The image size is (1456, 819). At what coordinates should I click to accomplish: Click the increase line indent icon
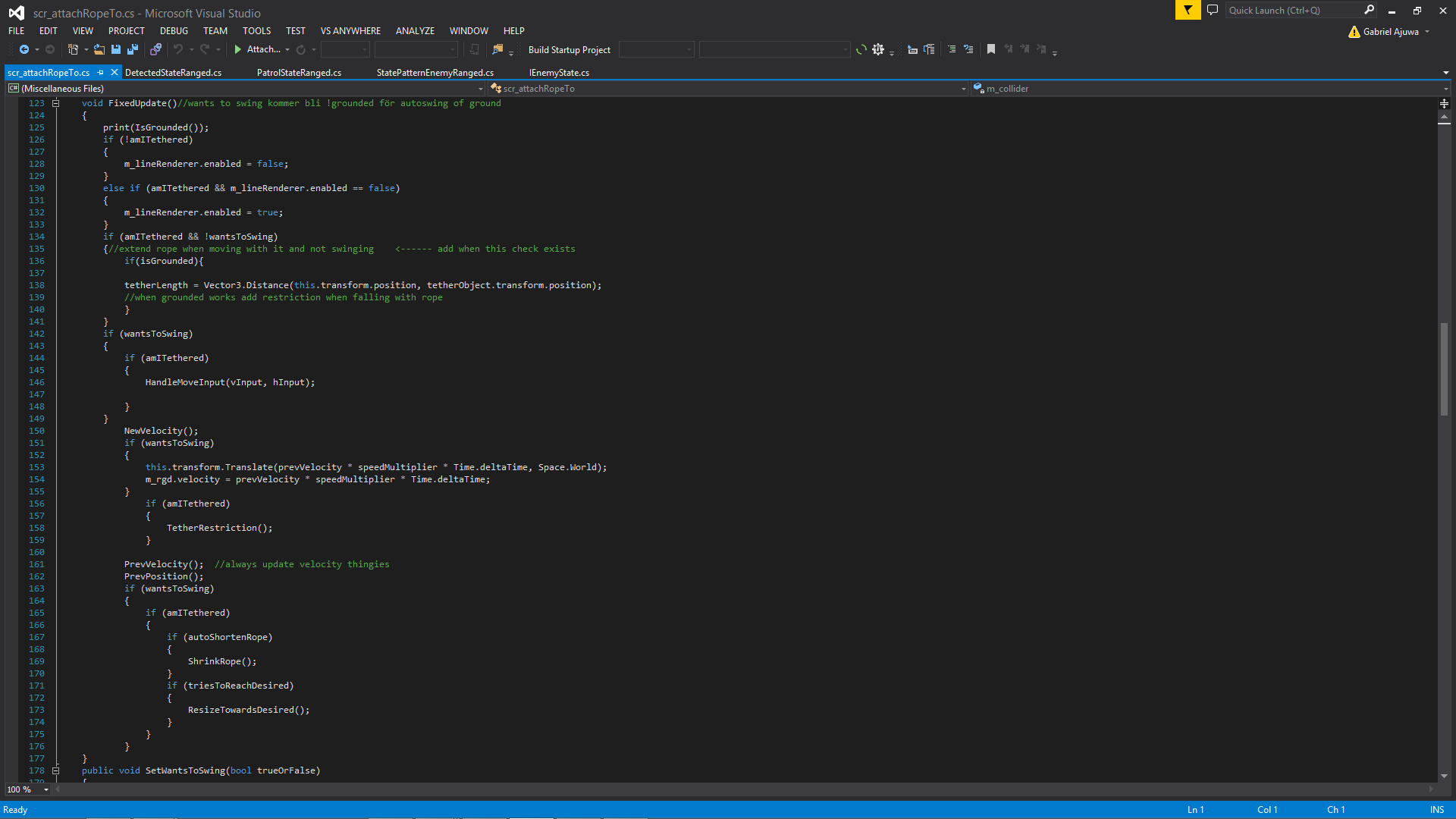click(x=968, y=49)
